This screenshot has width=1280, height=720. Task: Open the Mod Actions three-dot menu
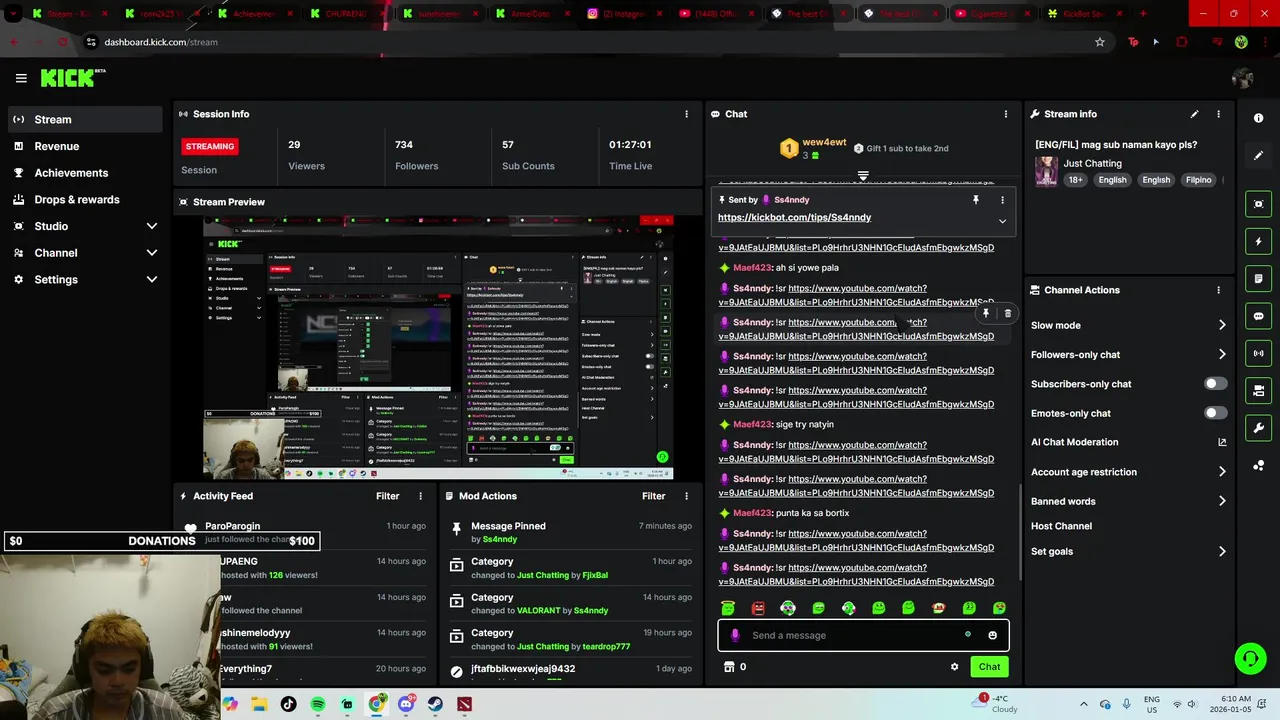[686, 496]
